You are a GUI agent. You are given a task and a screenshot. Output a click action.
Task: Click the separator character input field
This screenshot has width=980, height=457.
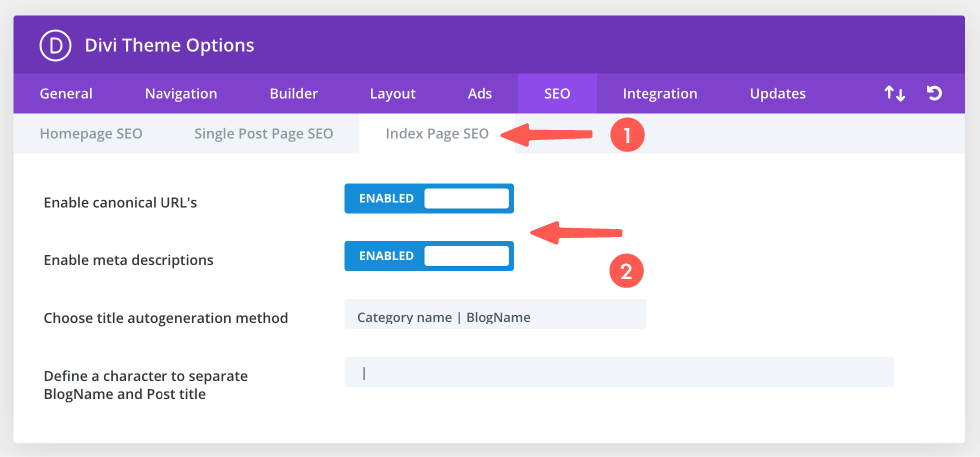coord(619,373)
